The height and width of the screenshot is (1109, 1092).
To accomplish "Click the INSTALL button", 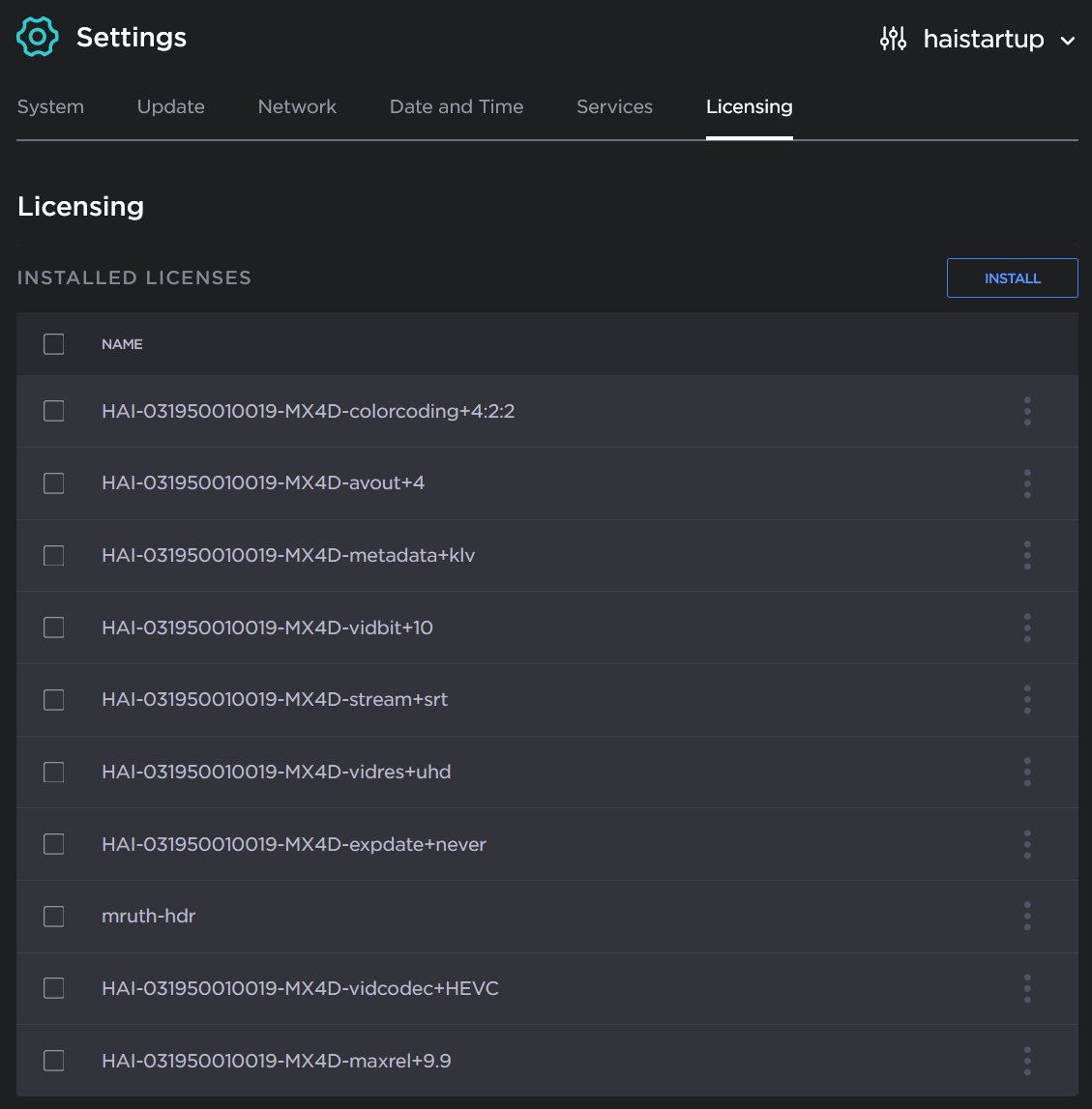I will pos(1012,278).
